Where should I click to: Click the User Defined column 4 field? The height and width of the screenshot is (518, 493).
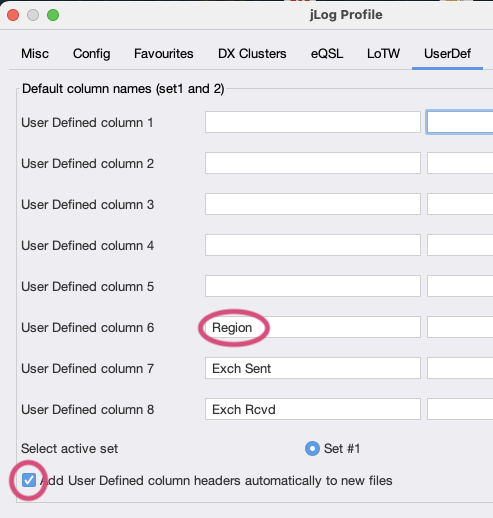point(313,245)
